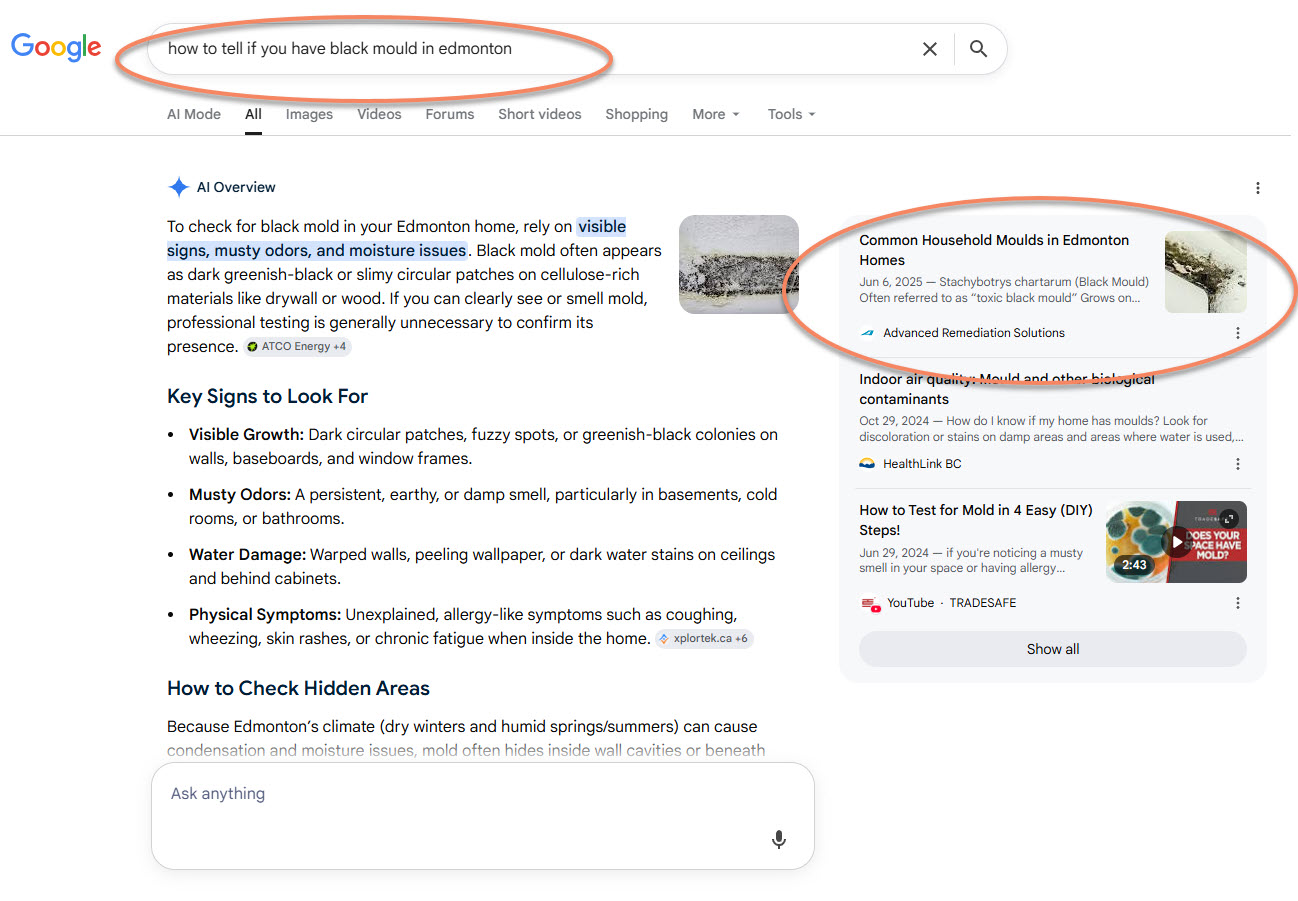Open more options for YouTube TRADESAFE result
Image resolution: width=1298 pixels, height=901 pixels.
tap(1237, 603)
